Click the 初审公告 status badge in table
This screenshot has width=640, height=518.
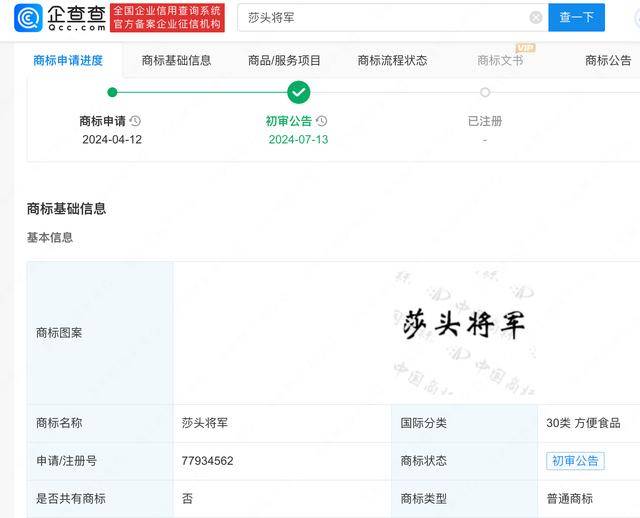click(x=575, y=461)
